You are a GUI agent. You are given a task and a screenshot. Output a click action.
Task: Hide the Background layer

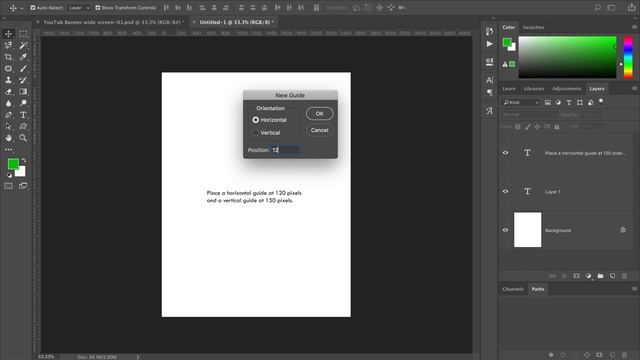pos(505,230)
